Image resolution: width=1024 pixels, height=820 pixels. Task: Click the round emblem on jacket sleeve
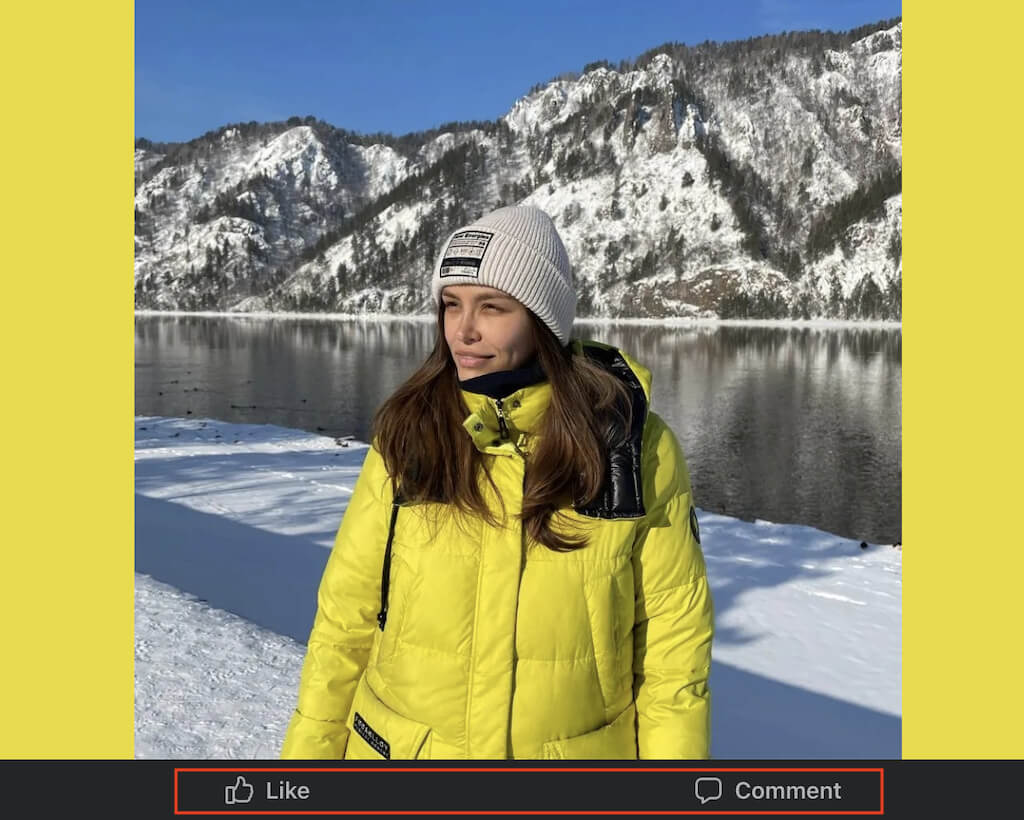point(694,524)
